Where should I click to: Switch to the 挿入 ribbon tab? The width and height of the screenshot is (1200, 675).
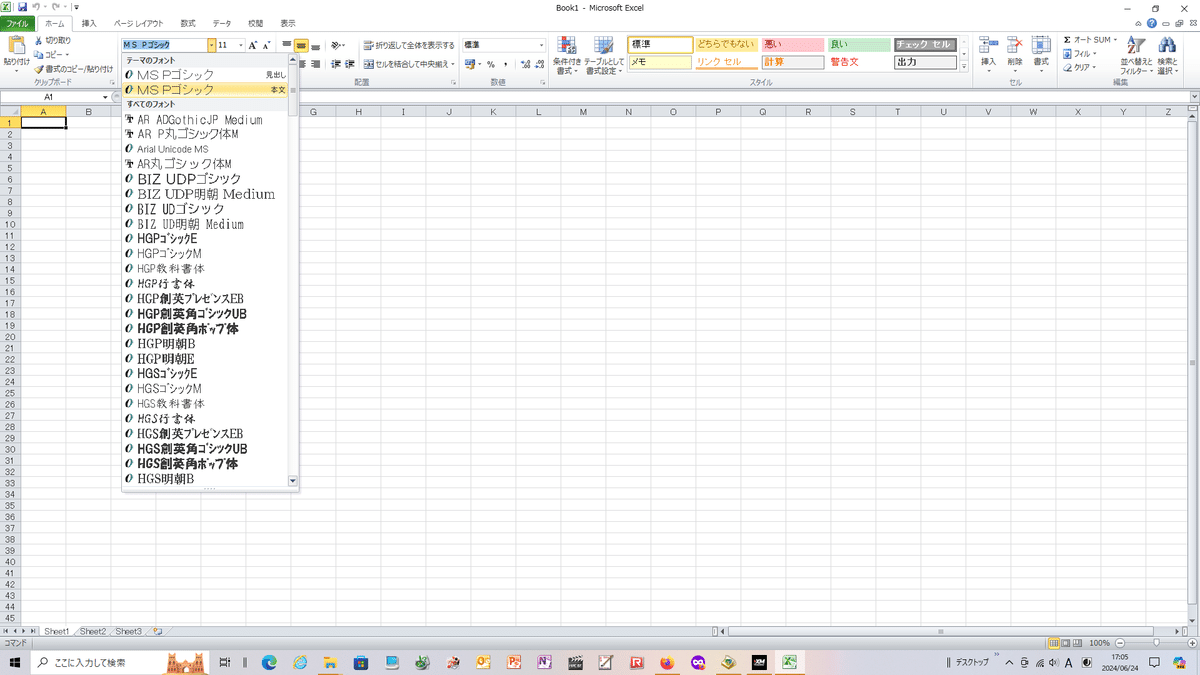click(x=89, y=22)
